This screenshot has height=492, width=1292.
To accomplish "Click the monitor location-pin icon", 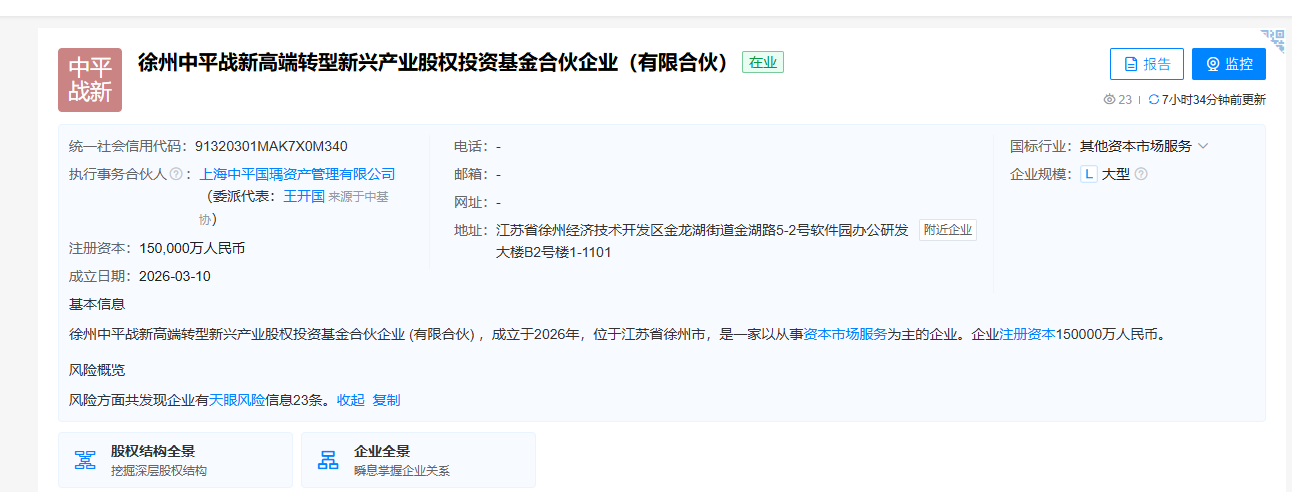I will (1213, 64).
